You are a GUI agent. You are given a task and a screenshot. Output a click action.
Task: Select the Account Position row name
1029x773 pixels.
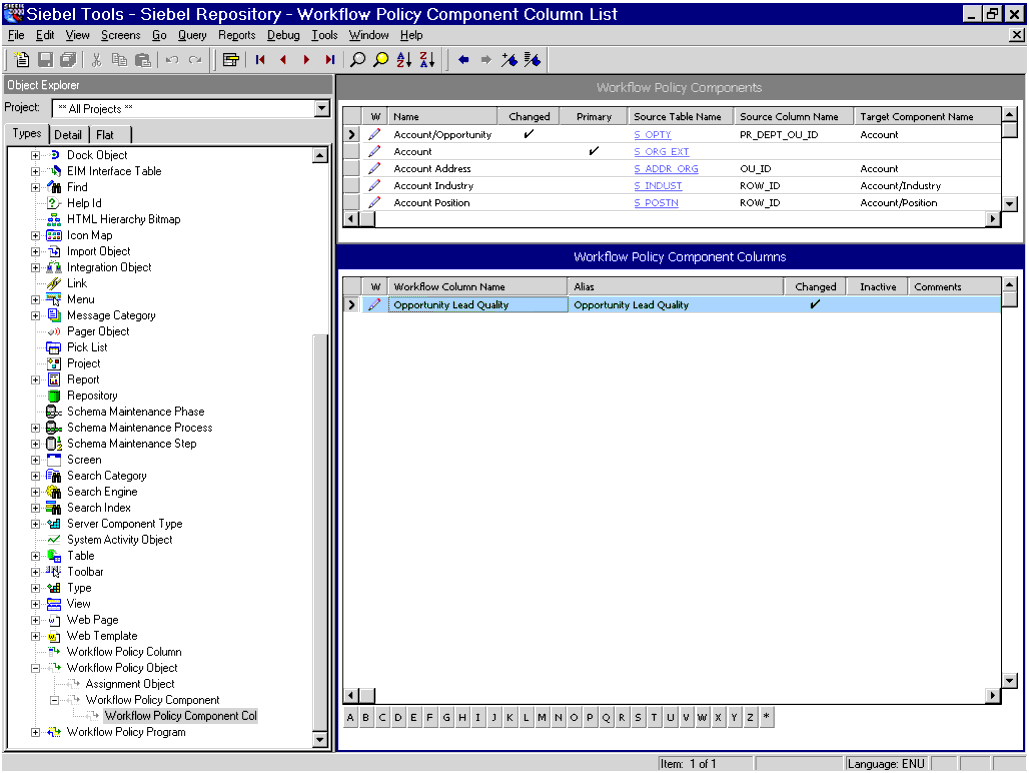point(432,202)
